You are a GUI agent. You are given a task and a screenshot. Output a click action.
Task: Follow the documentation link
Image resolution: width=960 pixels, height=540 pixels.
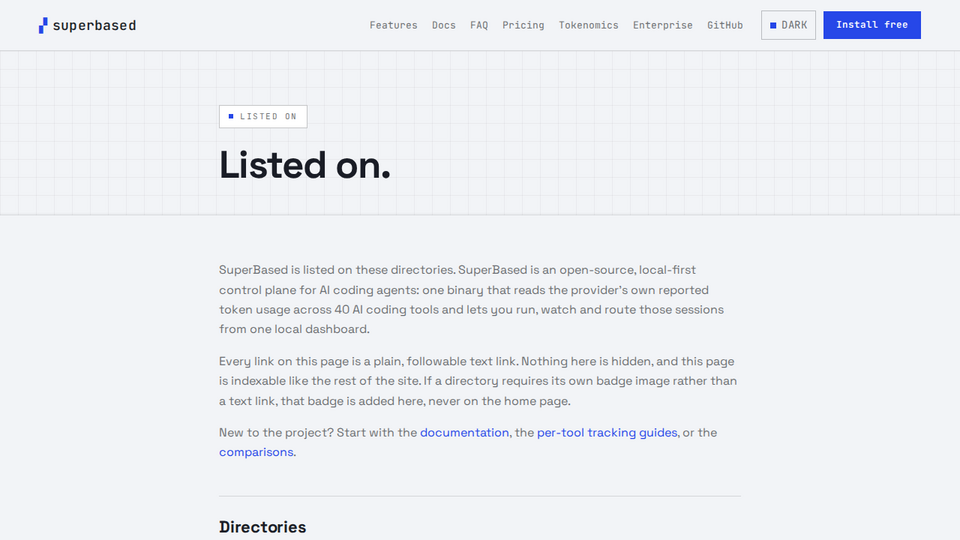pyautogui.click(x=464, y=432)
